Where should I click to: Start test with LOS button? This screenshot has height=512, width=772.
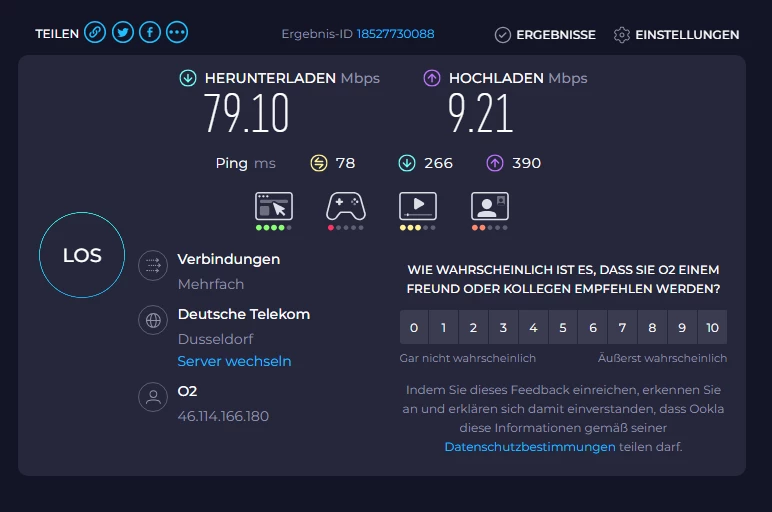[x=82, y=255]
